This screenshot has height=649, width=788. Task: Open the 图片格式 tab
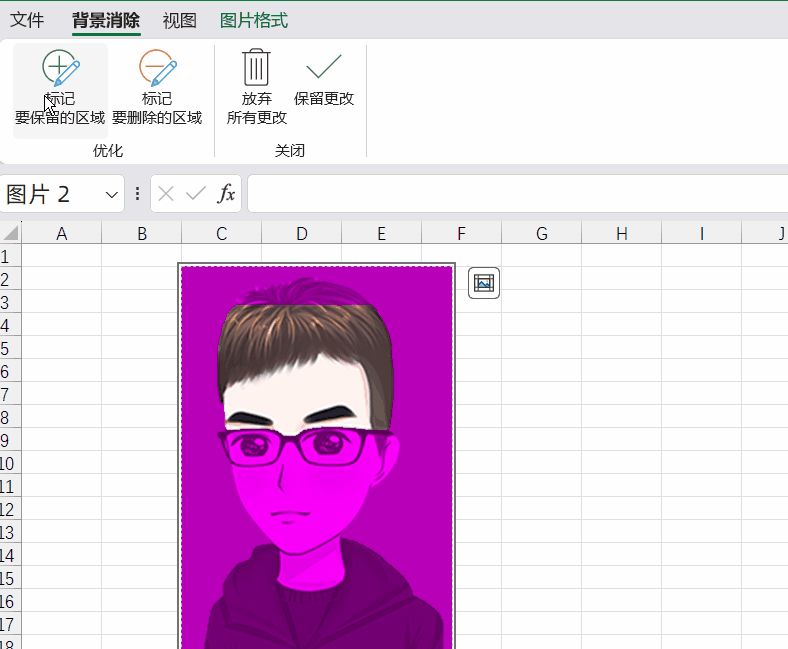pos(254,20)
